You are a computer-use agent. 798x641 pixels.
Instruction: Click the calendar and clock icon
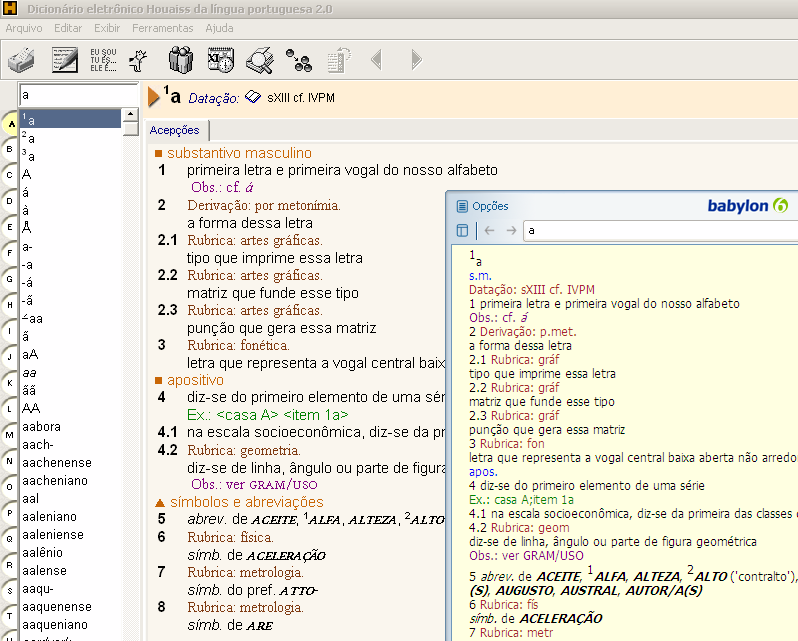pos(220,61)
